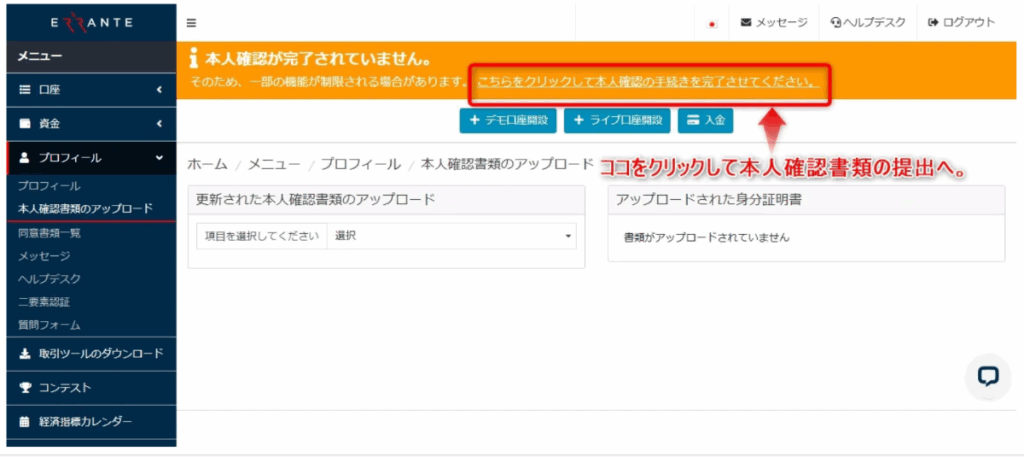Image resolution: width=1024 pixels, height=457 pixels.
Task: Click メニュー in breadcrumb
Action: point(274,164)
